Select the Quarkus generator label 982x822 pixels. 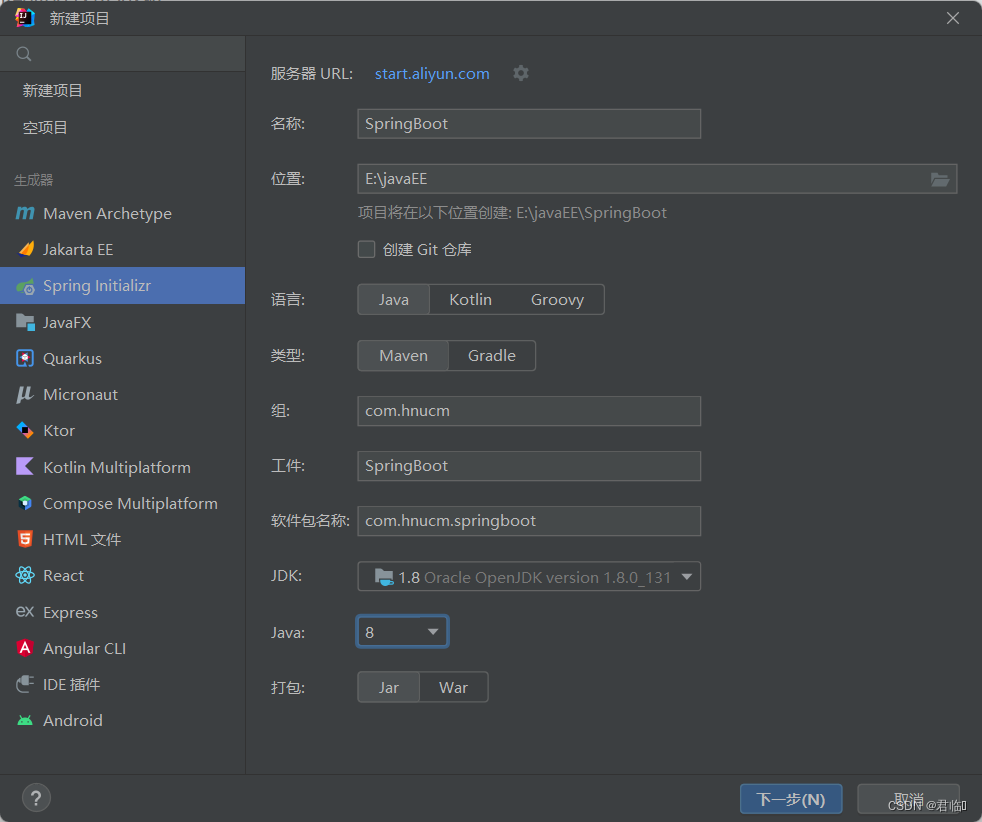(x=72, y=359)
